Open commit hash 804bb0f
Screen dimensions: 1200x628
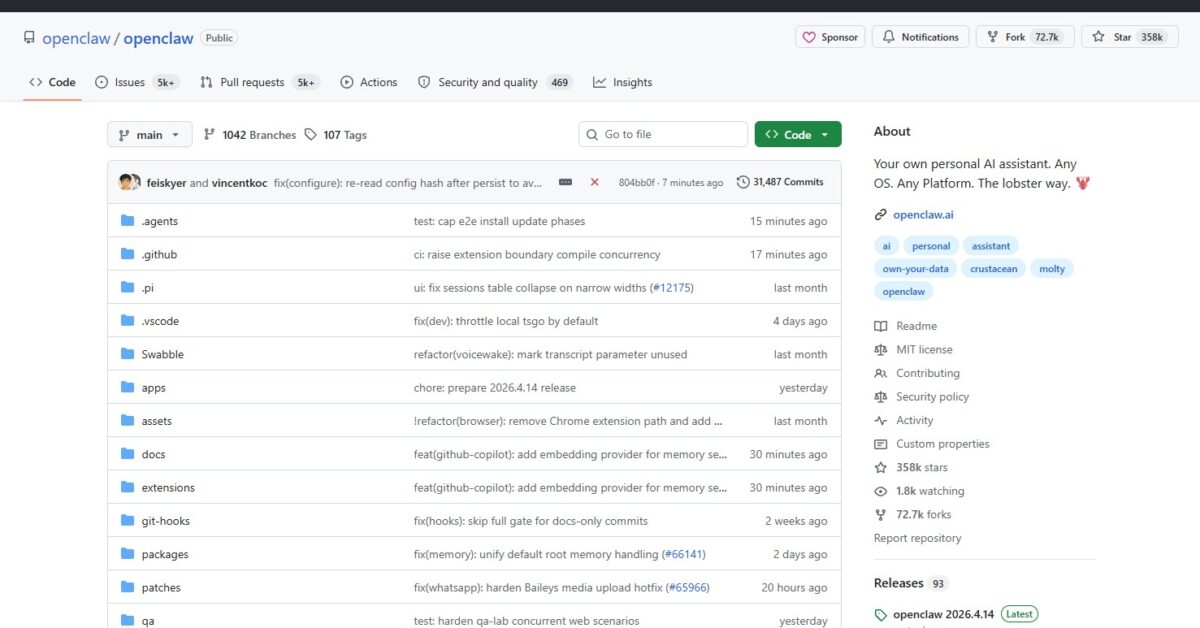[x=636, y=183]
